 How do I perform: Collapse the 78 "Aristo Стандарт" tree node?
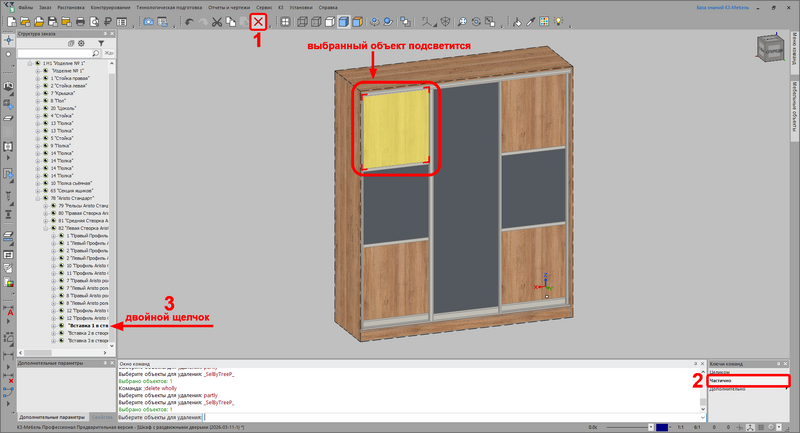click(x=38, y=198)
